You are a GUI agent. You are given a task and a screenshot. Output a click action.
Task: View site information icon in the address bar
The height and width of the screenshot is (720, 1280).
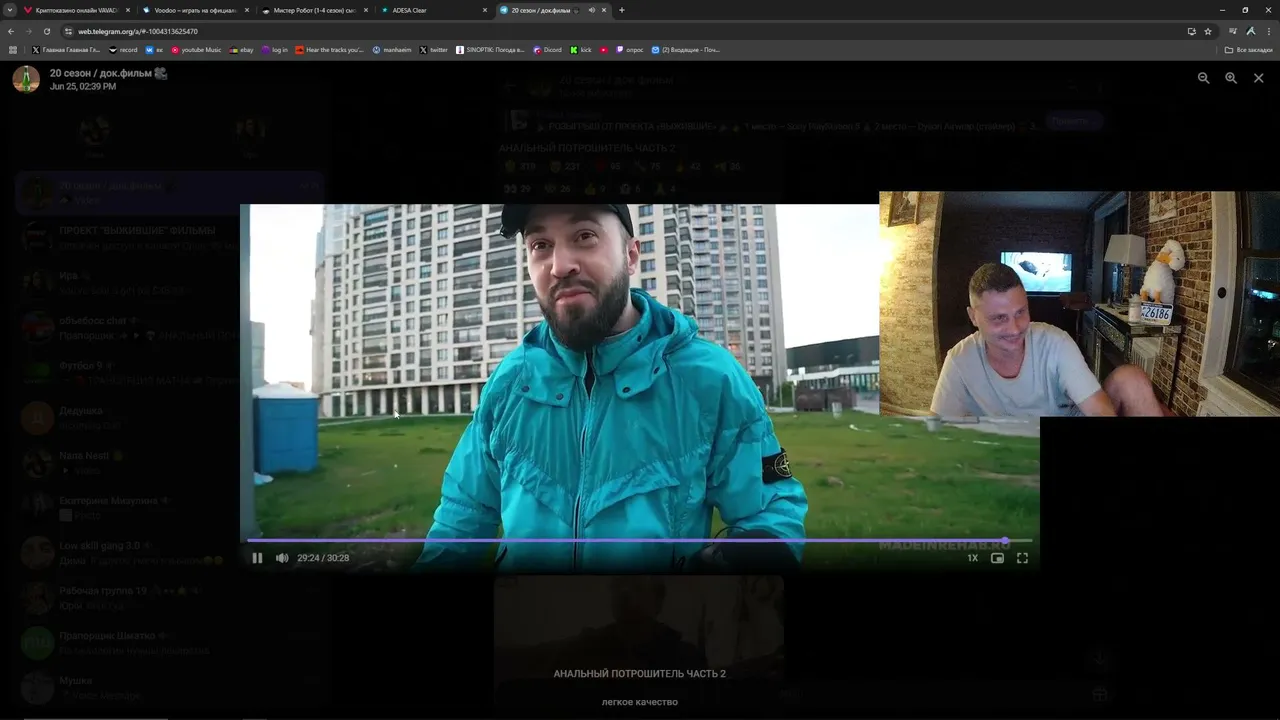(x=68, y=31)
